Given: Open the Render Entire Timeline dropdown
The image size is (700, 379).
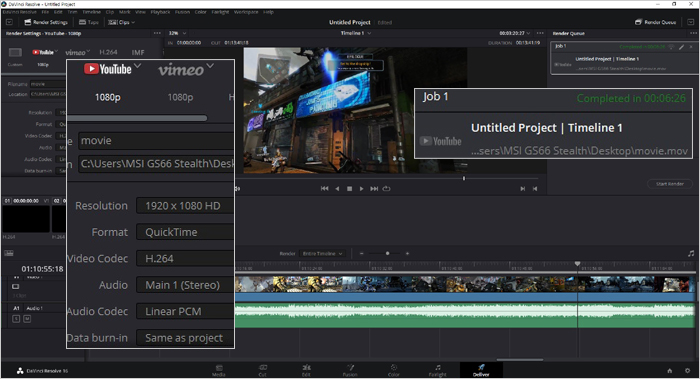Looking at the screenshot, I should click(322, 254).
